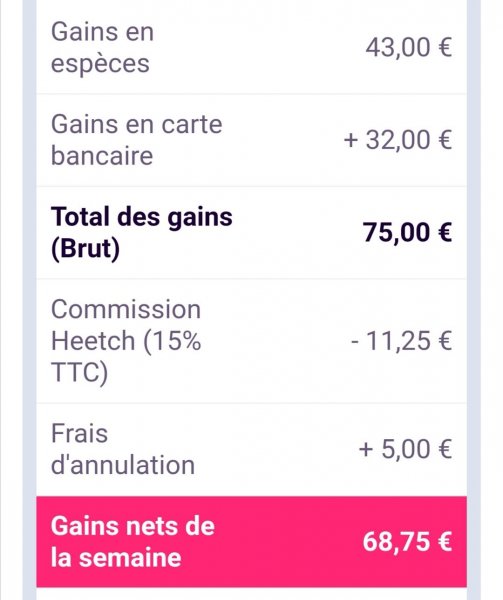Tap the 43,00 € cash earnings amount

click(409, 48)
